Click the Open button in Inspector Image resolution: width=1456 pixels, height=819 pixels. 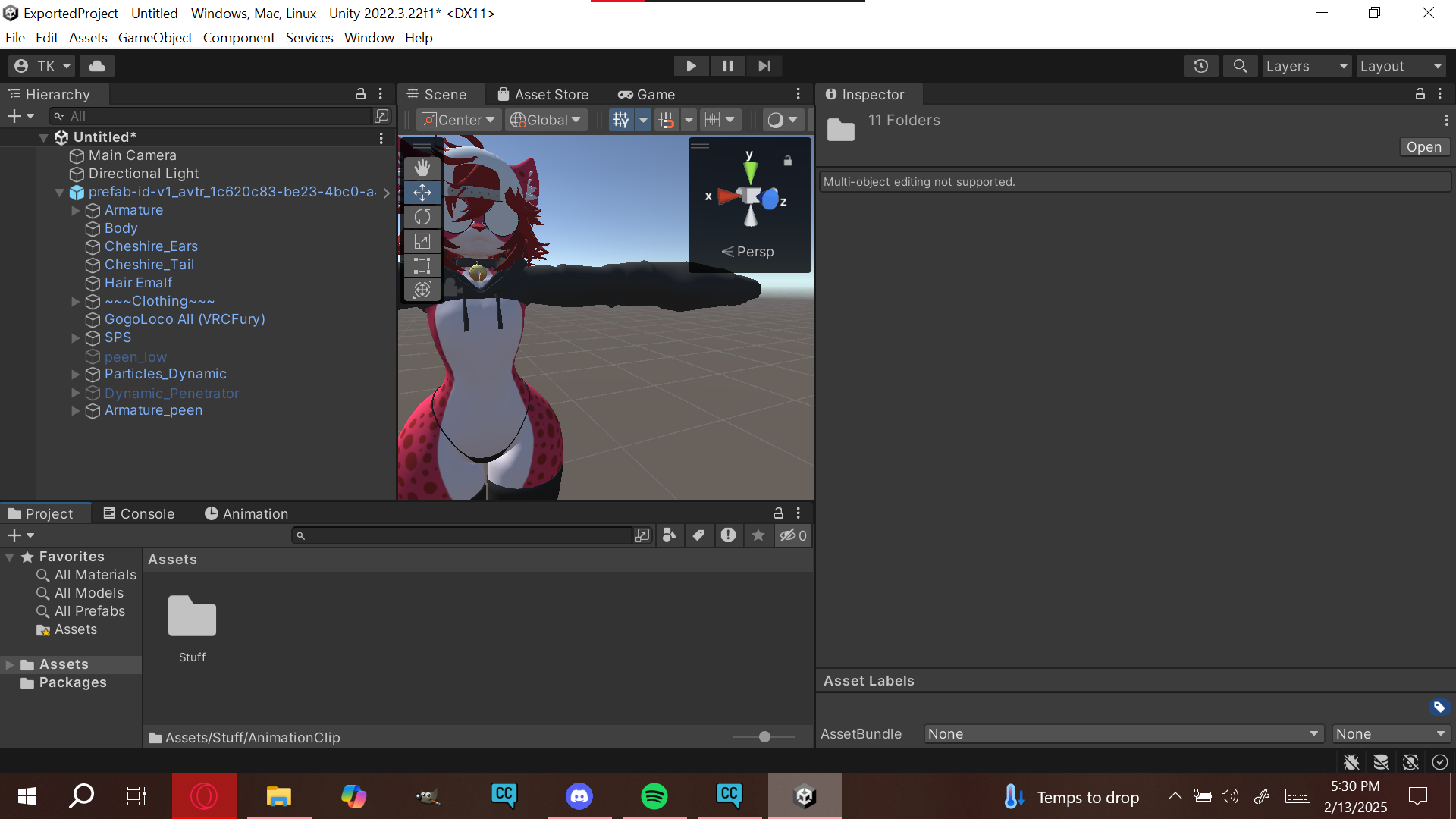pyautogui.click(x=1424, y=147)
